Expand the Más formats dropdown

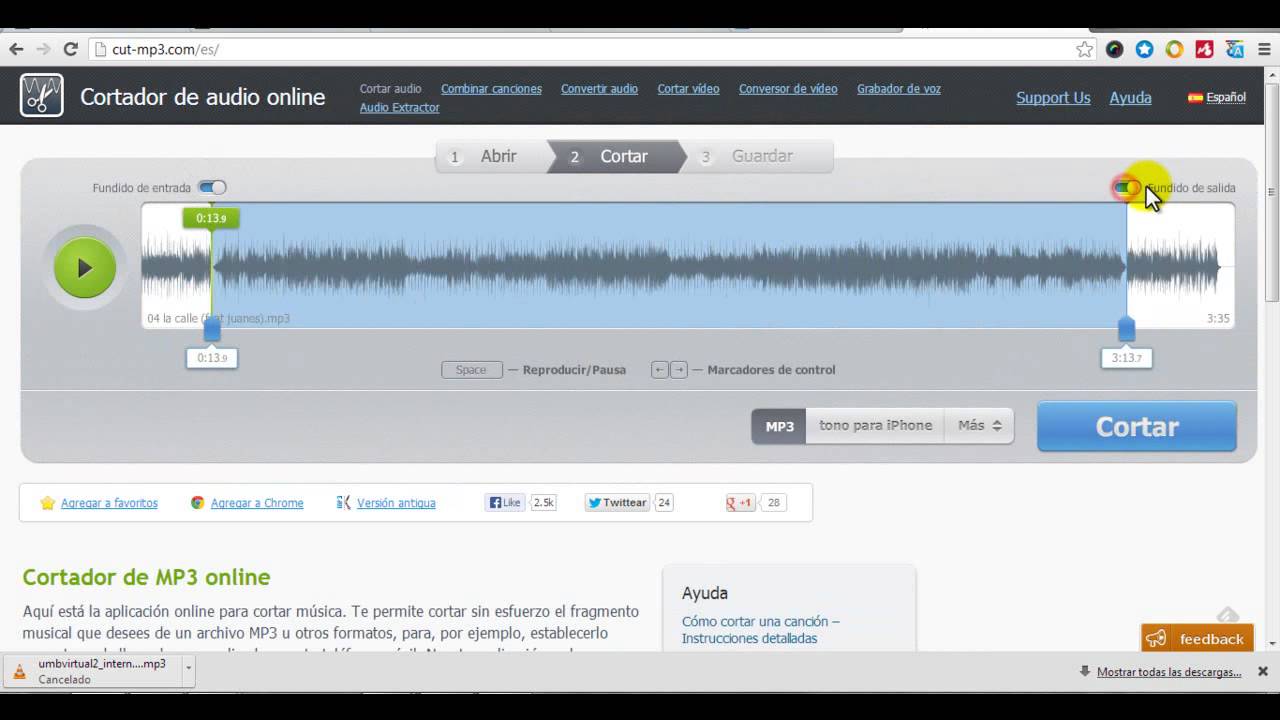(x=979, y=426)
